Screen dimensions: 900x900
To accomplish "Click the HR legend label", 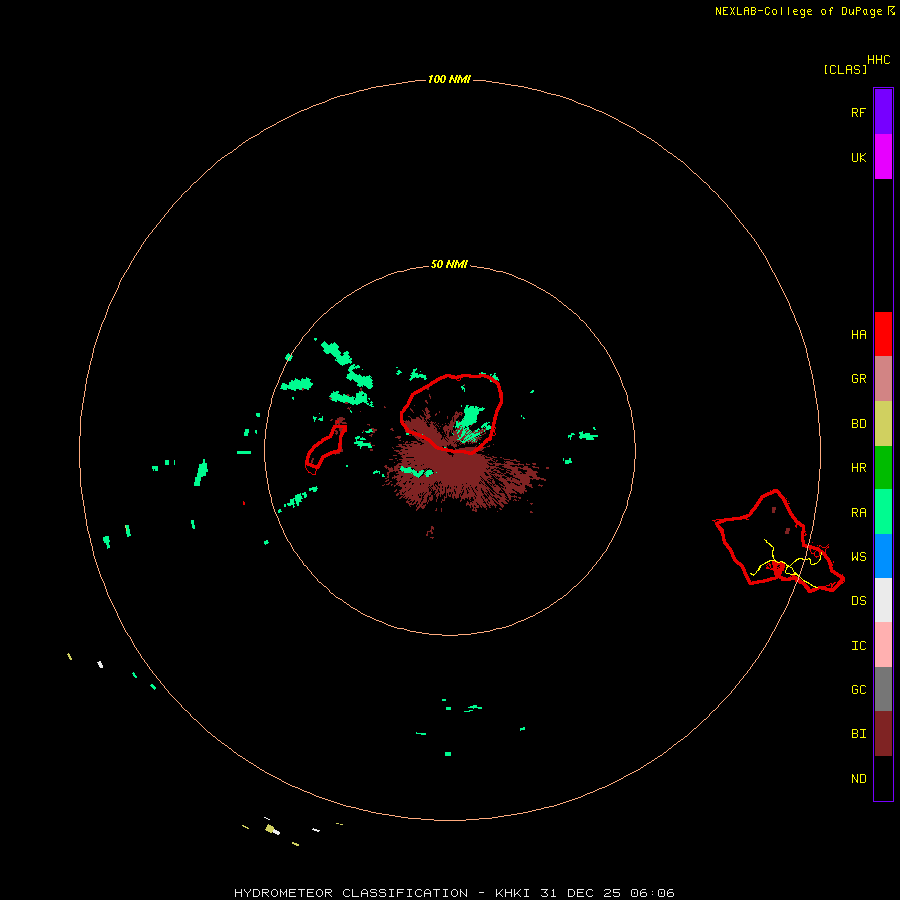I will 858,468.
